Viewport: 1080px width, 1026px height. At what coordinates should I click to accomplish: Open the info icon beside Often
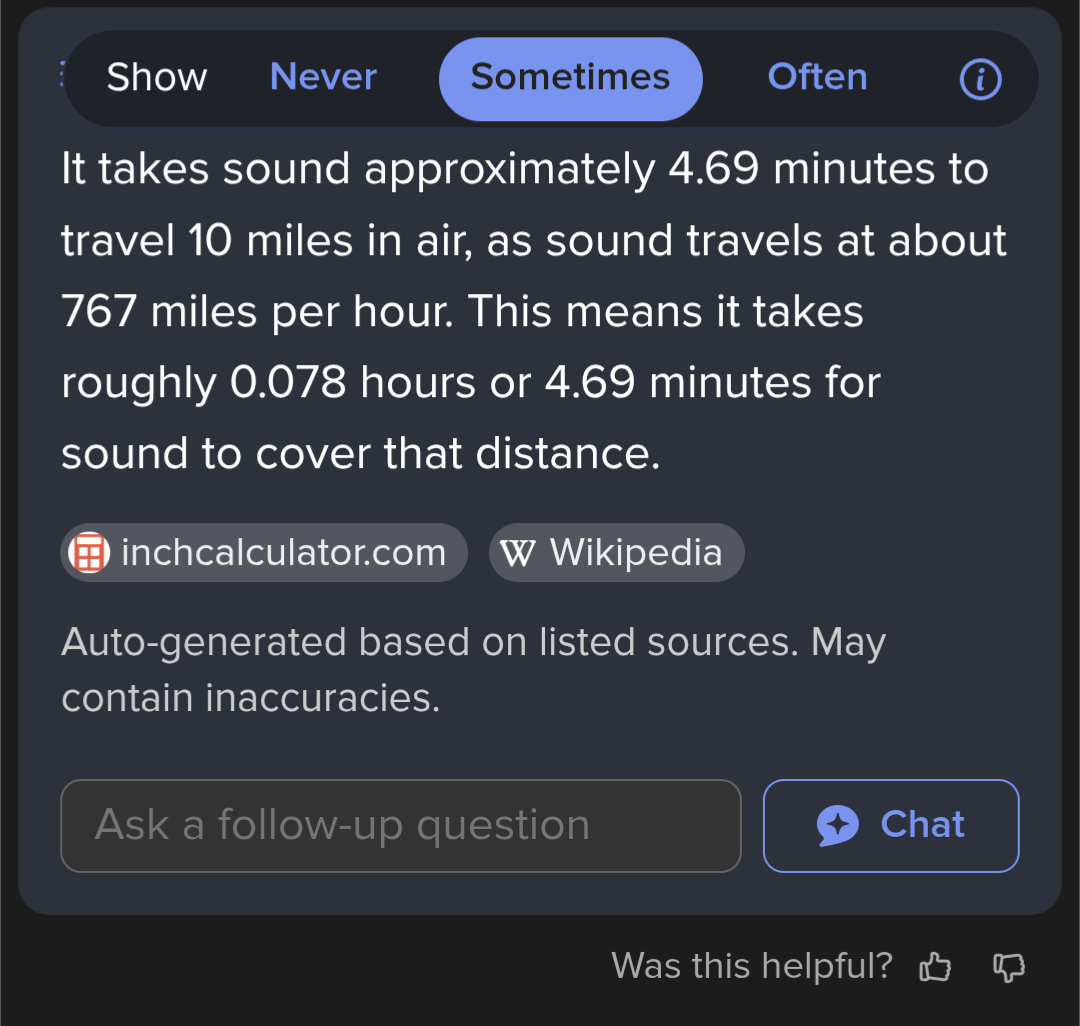pyautogui.click(x=980, y=79)
